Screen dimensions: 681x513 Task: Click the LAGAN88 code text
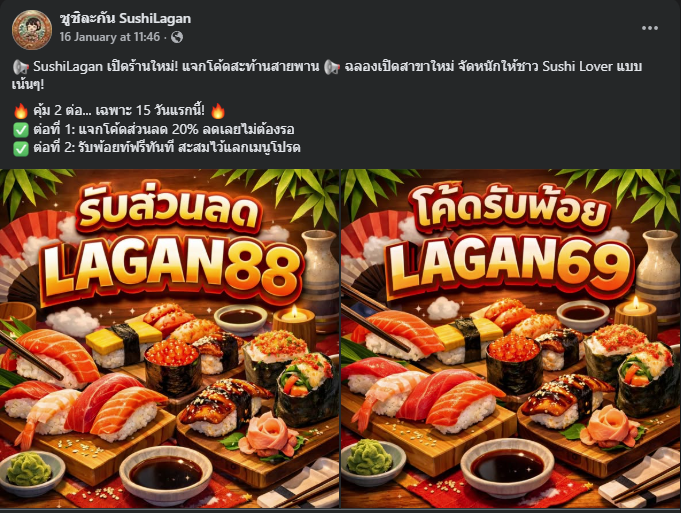(172, 269)
